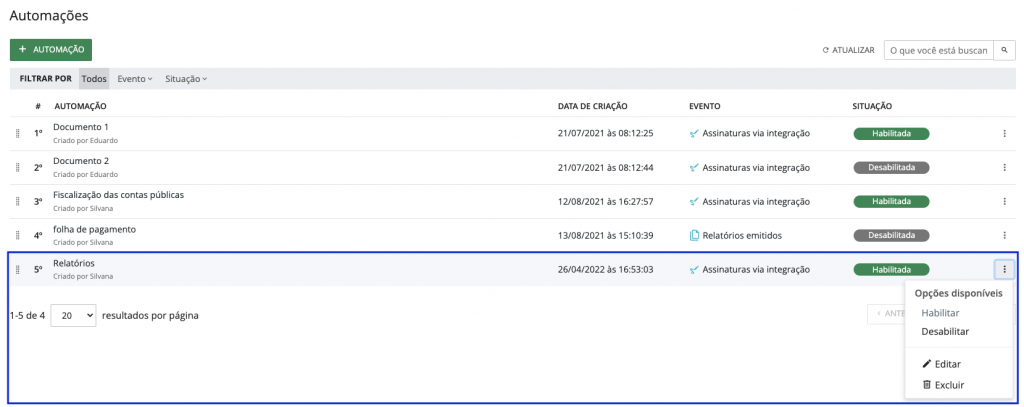The width and height of the screenshot is (1024, 407).
Task: Focus the search input field
Action: 938,50
